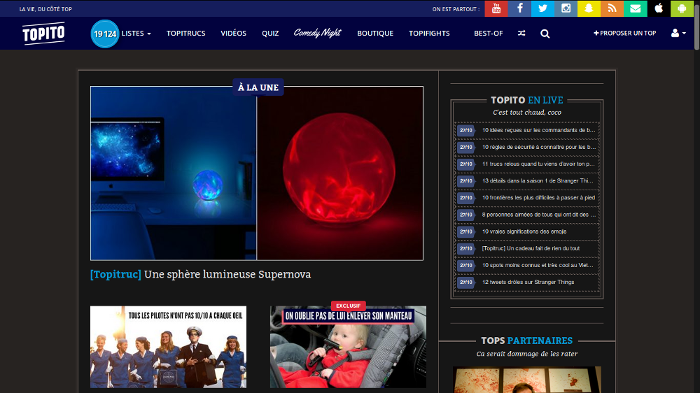Open the Apple iOS app icon
Viewport: 700px width, 393px height.
pyautogui.click(x=658, y=8)
